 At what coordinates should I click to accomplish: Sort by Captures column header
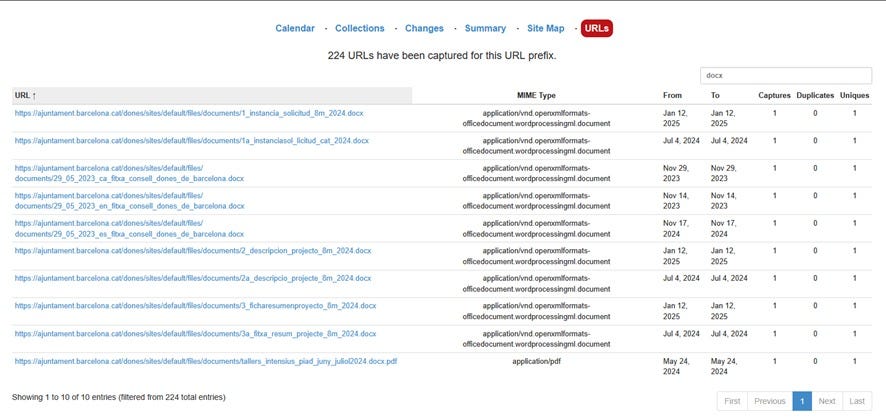point(774,96)
